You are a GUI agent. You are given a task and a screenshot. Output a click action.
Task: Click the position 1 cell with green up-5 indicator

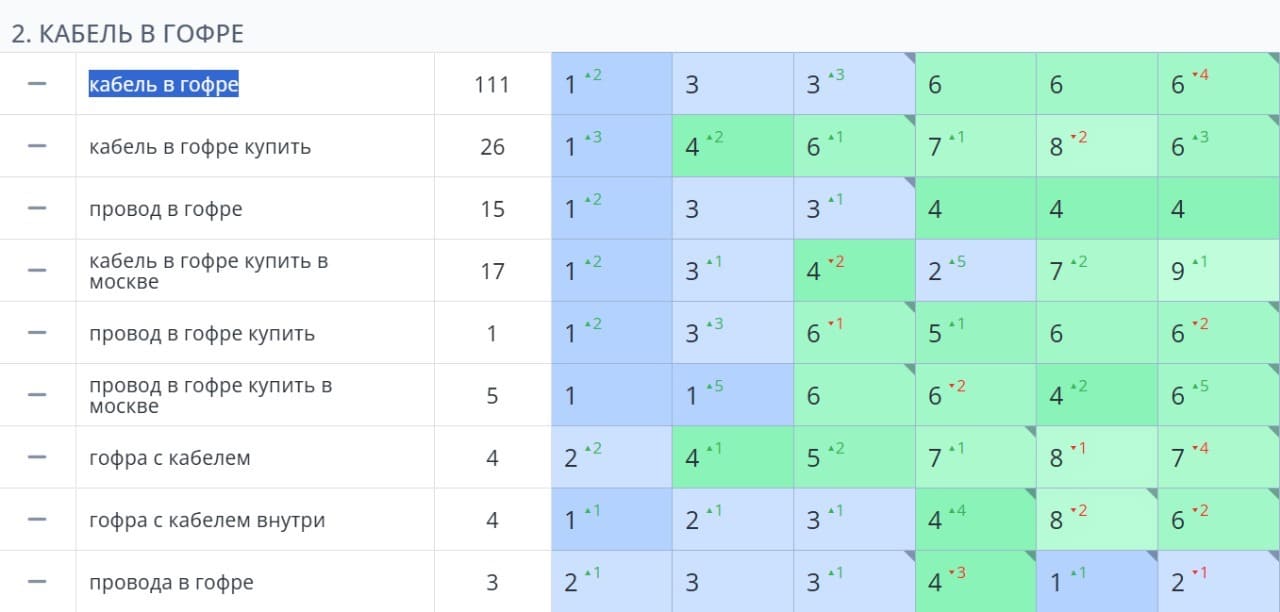(732, 395)
